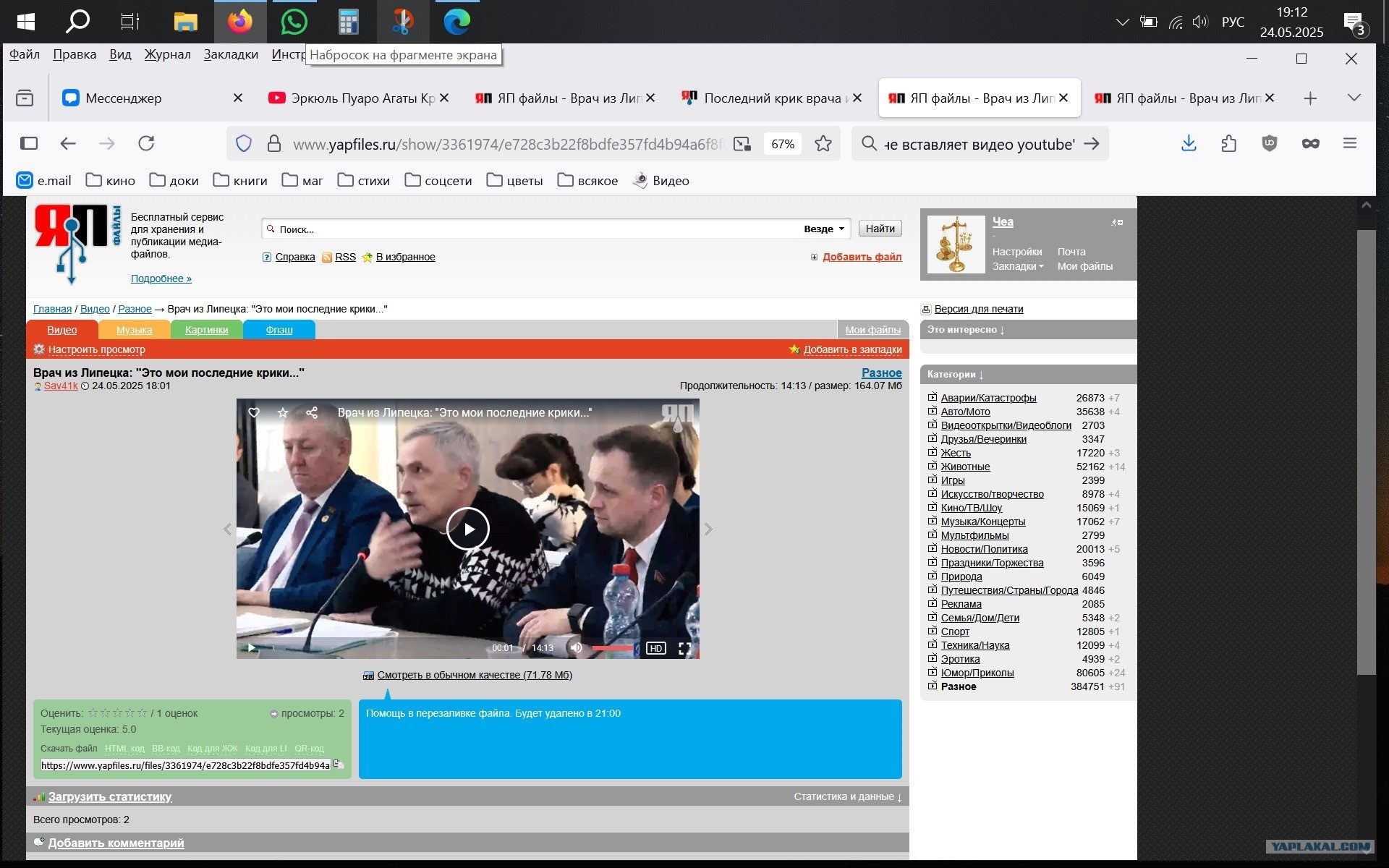Show site security padlock info
The width and height of the screenshot is (1389, 868).
tap(273, 144)
